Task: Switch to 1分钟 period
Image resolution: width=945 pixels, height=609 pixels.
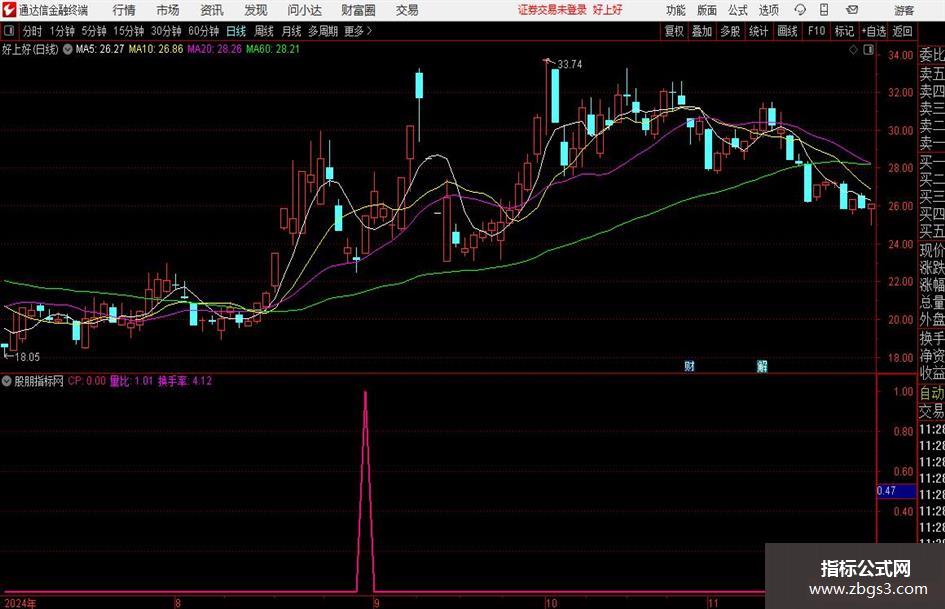Action: click(62, 31)
